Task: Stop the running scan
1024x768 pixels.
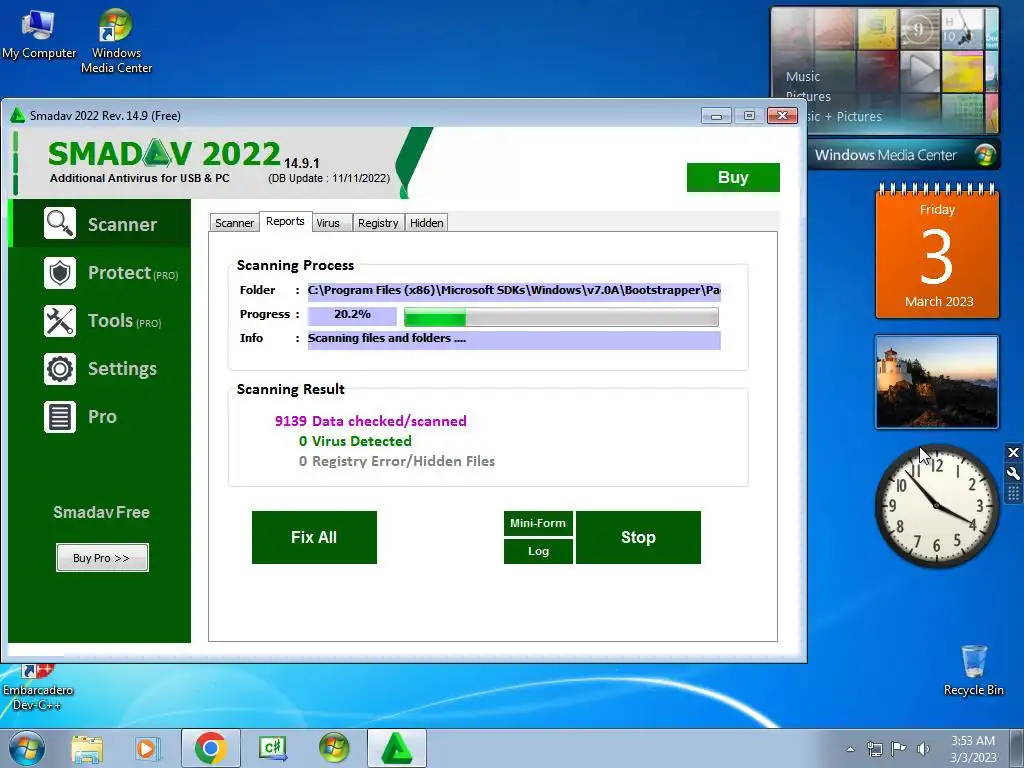Action: pyautogui.click(x=638, y=537)
